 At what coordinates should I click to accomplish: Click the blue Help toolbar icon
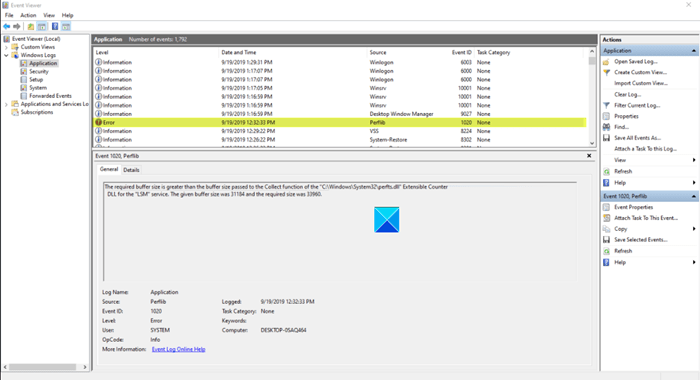pyautogui.click(x=55, y=27)
